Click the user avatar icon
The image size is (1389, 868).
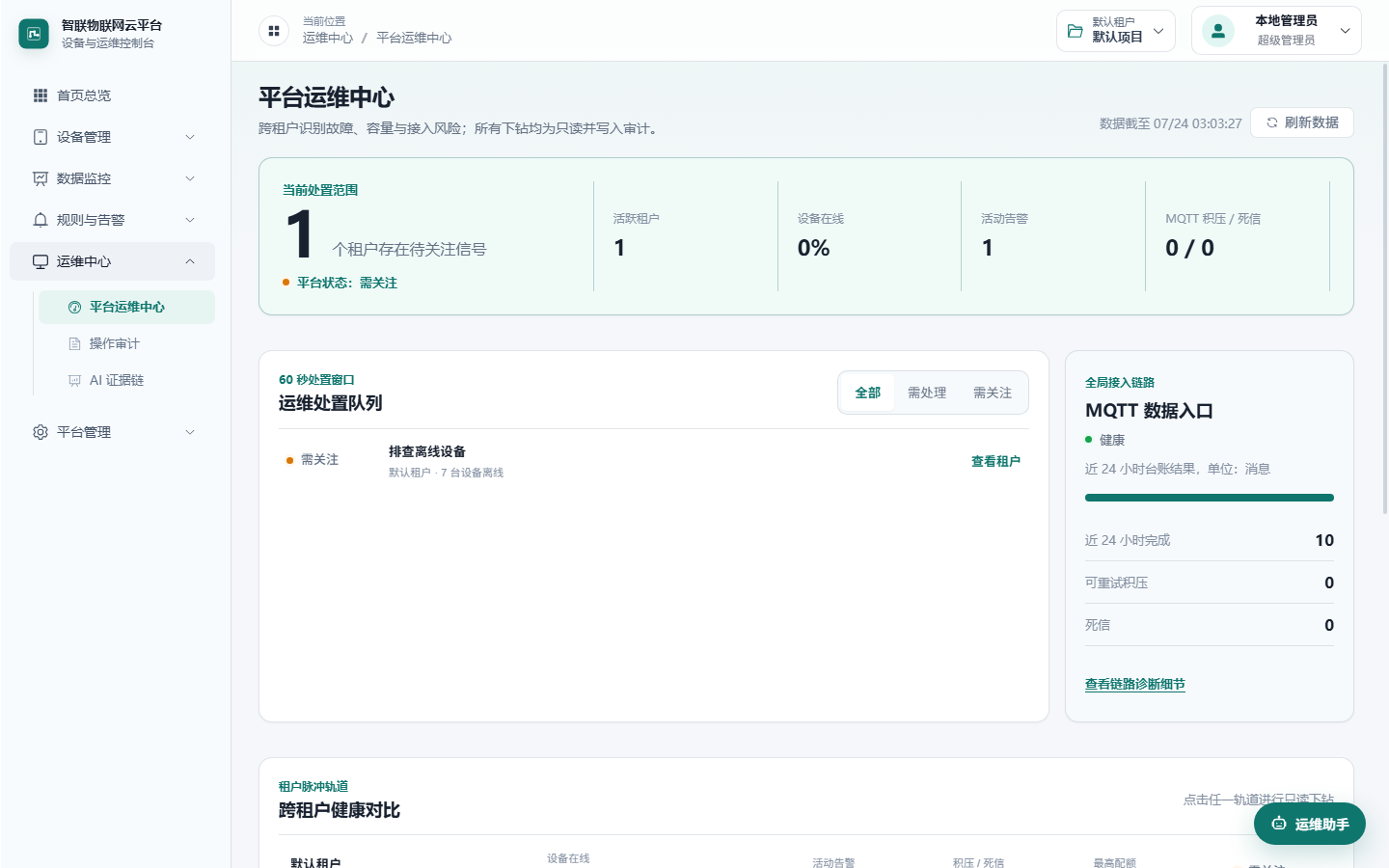tap(1218, 31)
